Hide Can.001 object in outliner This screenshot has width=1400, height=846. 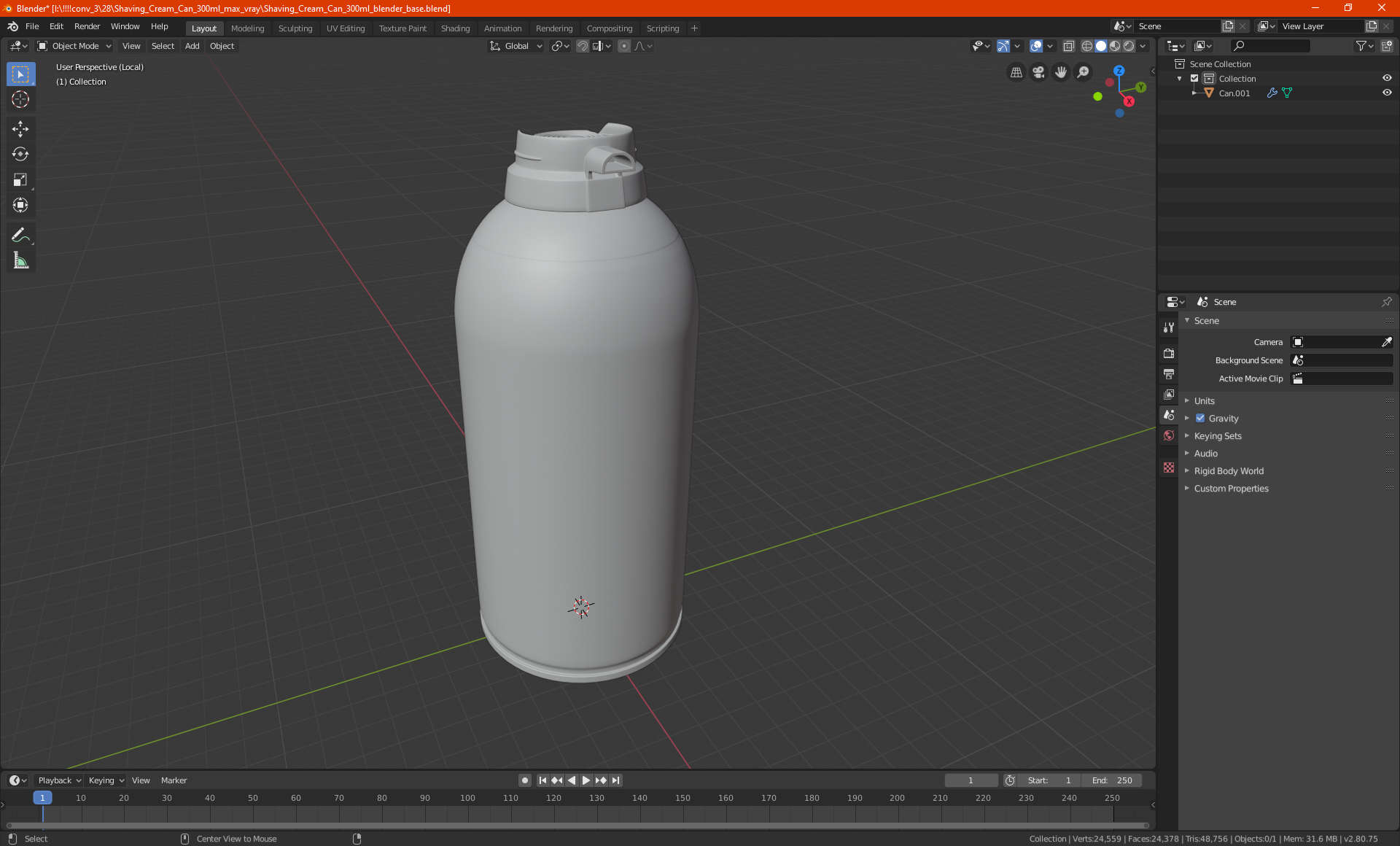[x=1387, y=93]
